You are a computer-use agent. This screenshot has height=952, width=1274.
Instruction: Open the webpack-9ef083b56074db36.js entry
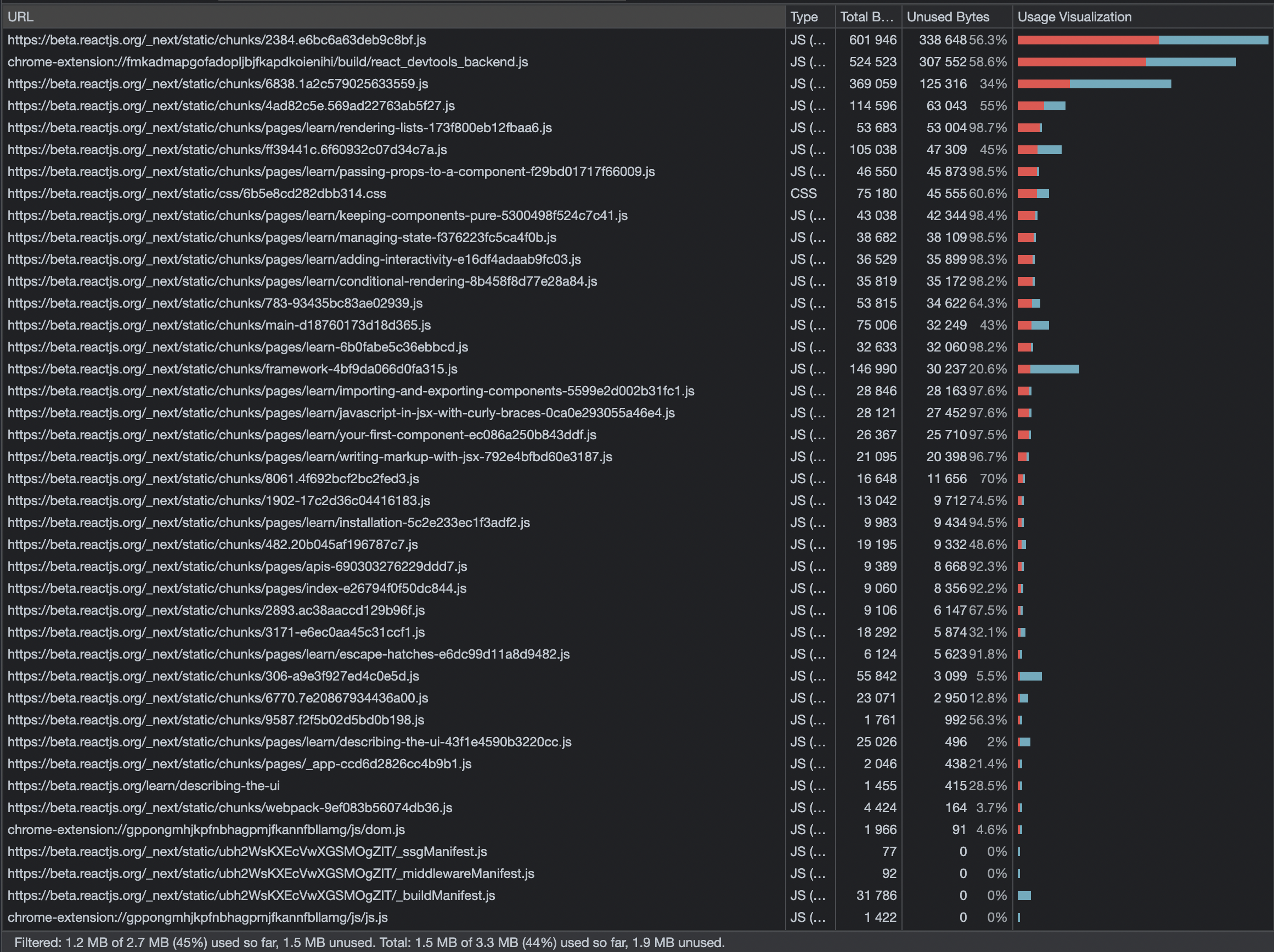229,808
